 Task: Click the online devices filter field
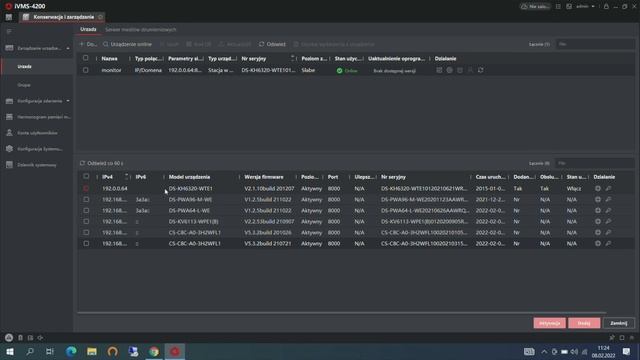point(594,163)
